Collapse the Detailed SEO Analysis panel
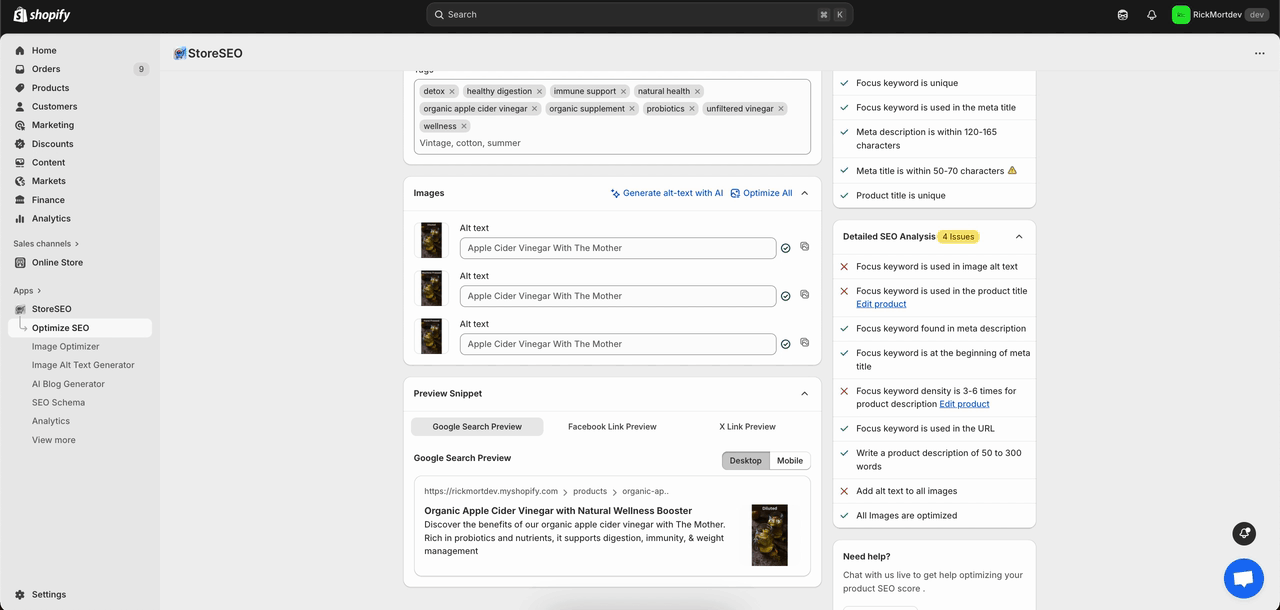The height and width of the screenshot is (610, 1280). [1019, 237]
